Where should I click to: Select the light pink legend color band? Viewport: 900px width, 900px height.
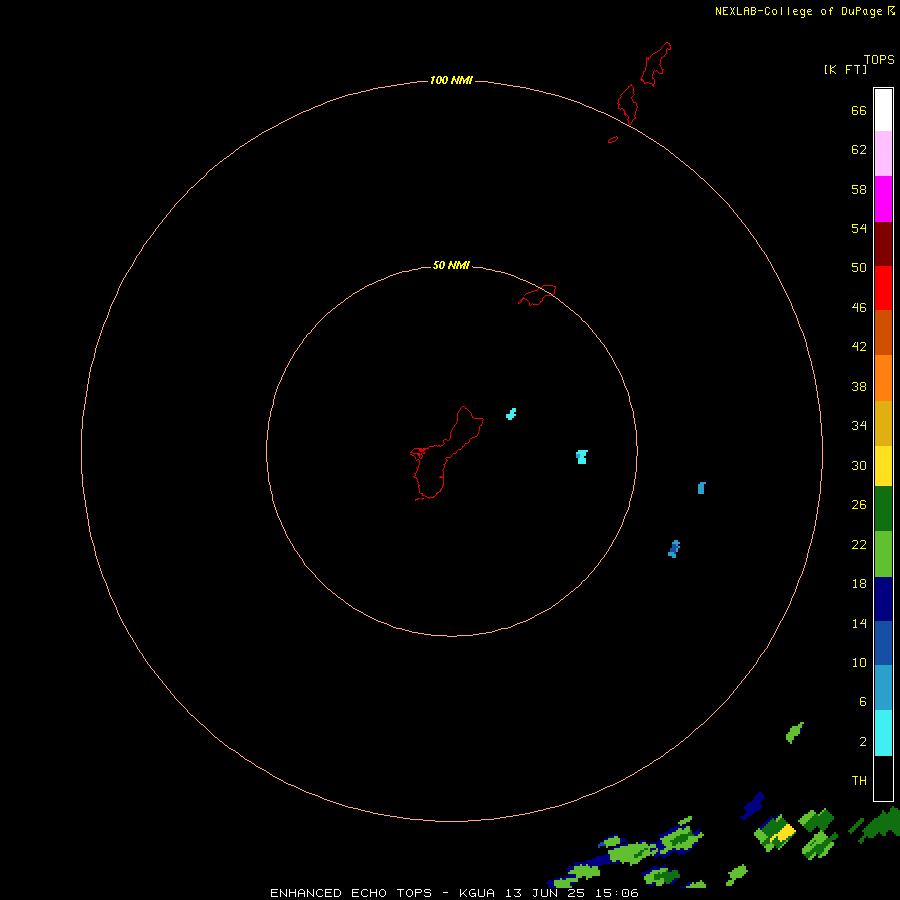click(x=883, y=154)
